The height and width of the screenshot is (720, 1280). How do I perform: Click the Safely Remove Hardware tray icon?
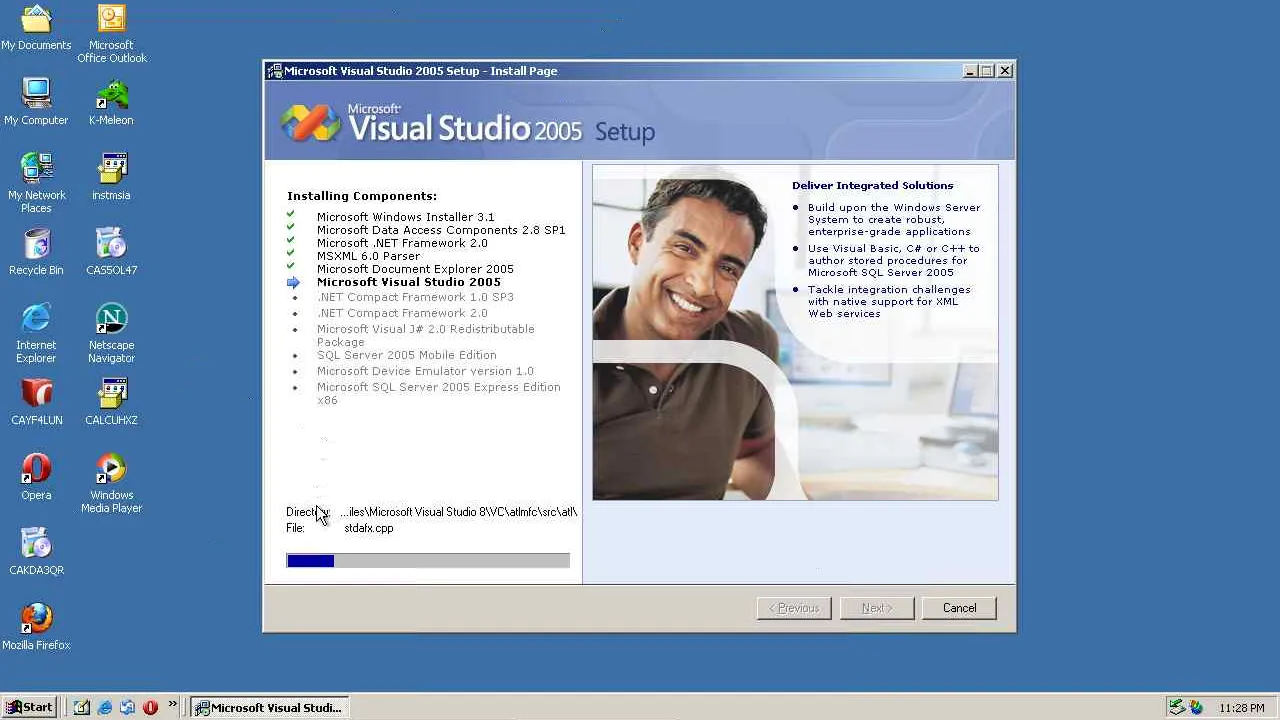[1177, 707]
